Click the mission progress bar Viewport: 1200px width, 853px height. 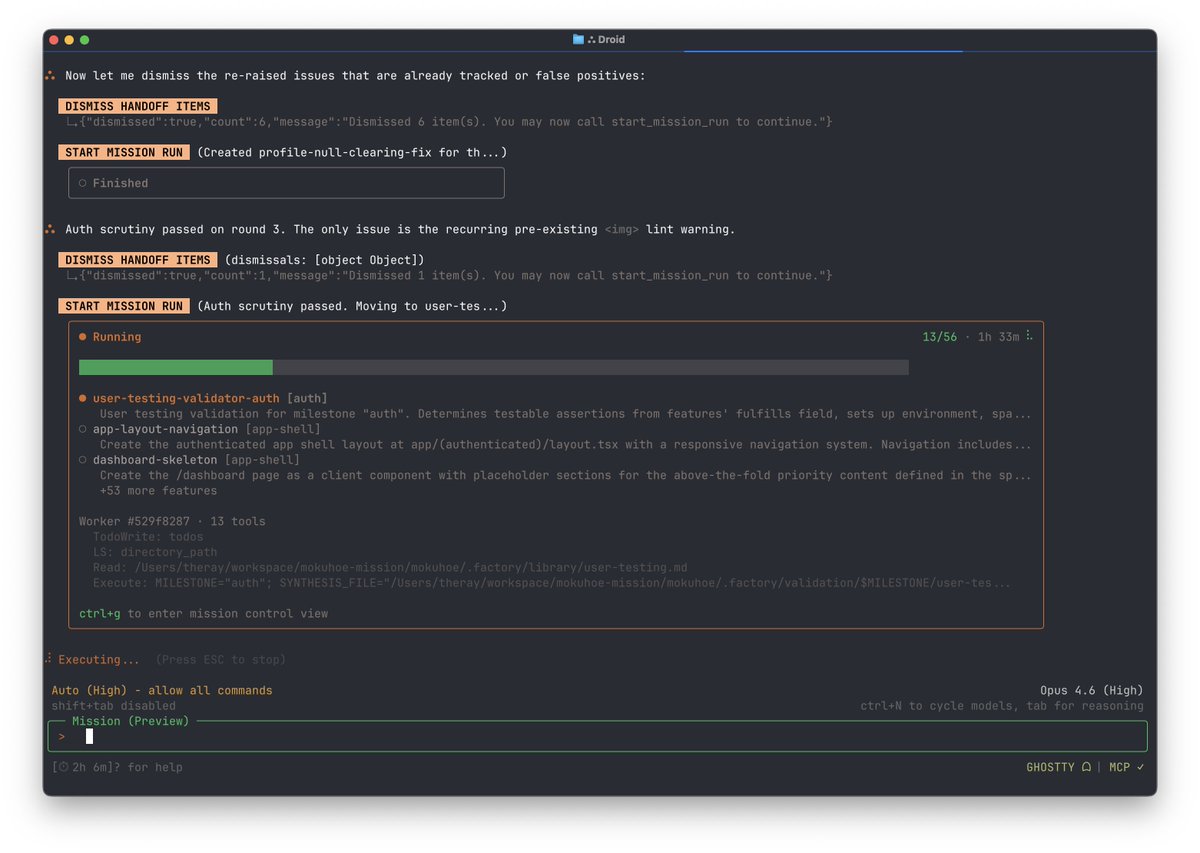tap(494, 367)
